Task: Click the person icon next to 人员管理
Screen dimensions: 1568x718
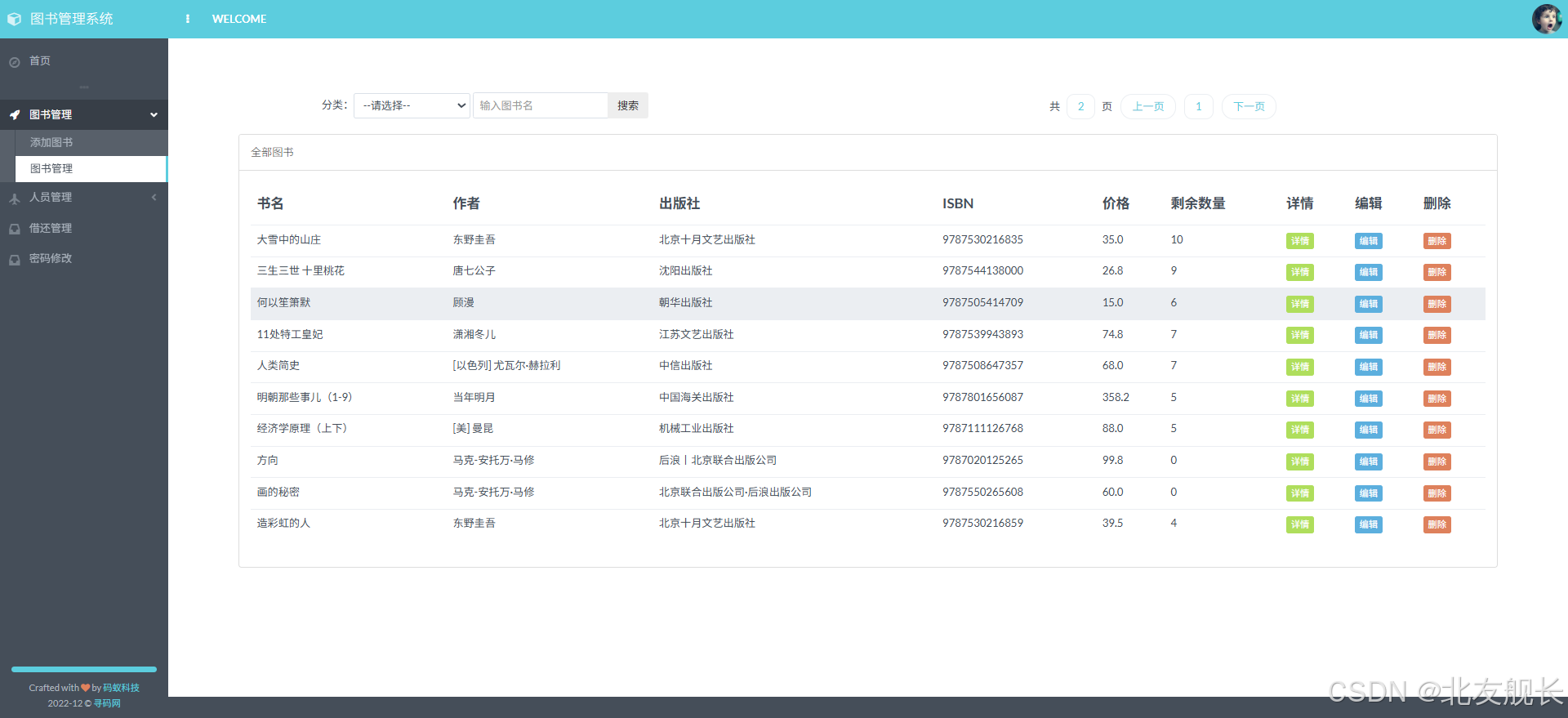Action: pos(14,198)
